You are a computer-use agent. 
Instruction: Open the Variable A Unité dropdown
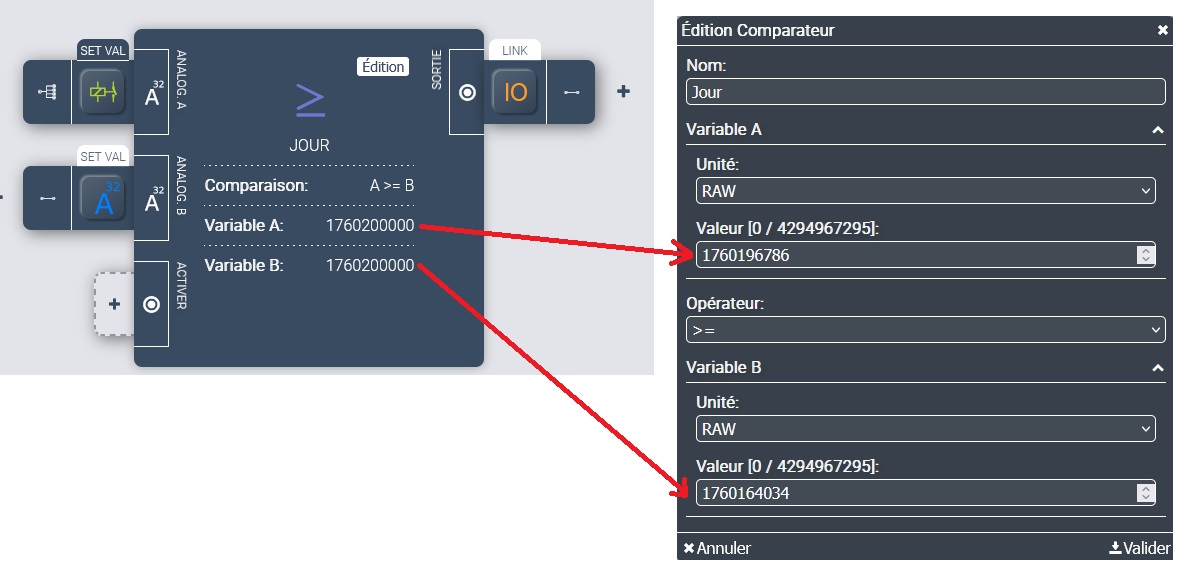[925, 191]
